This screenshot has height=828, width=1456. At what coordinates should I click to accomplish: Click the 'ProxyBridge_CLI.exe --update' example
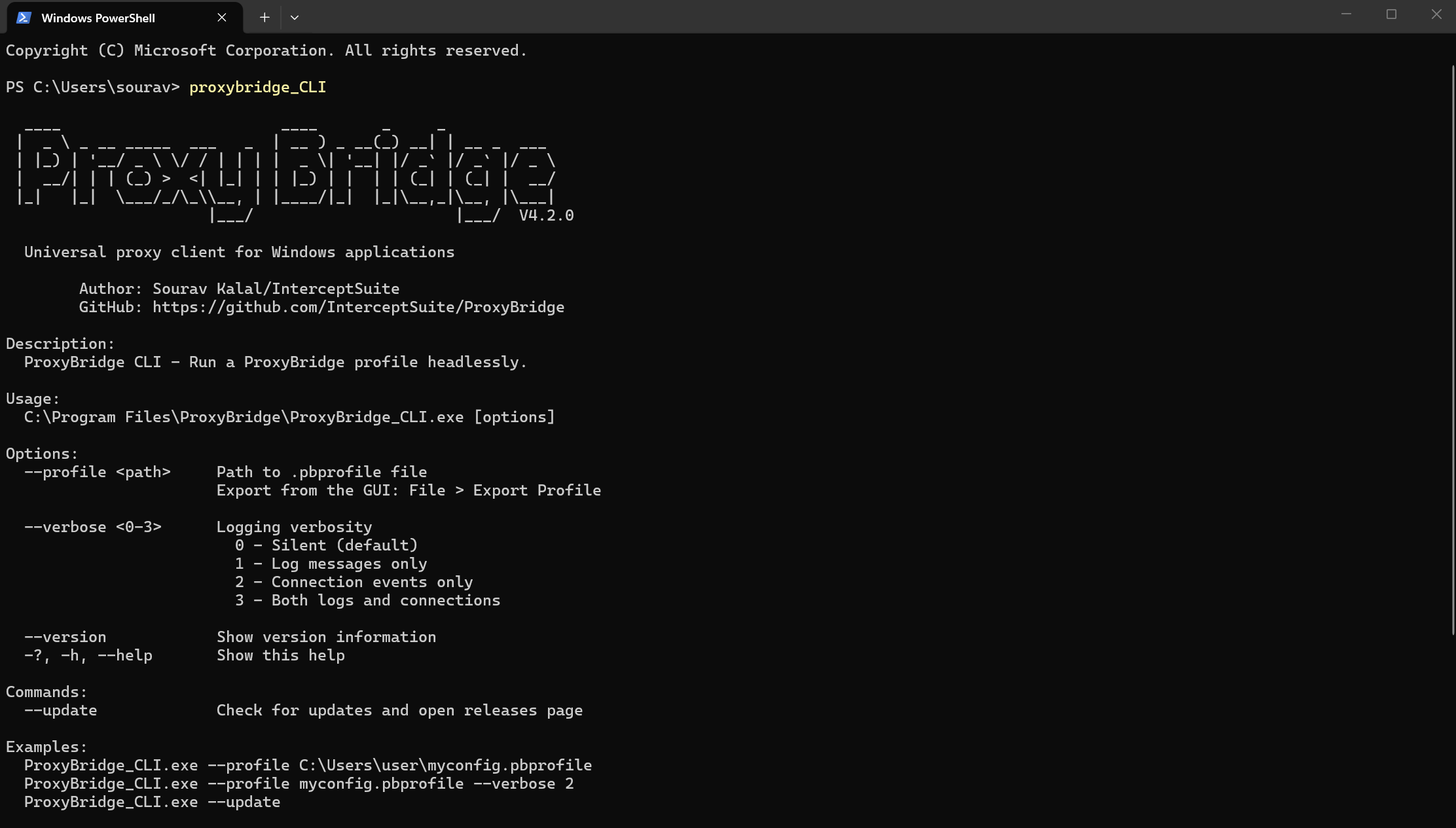(x=152, y=802)
